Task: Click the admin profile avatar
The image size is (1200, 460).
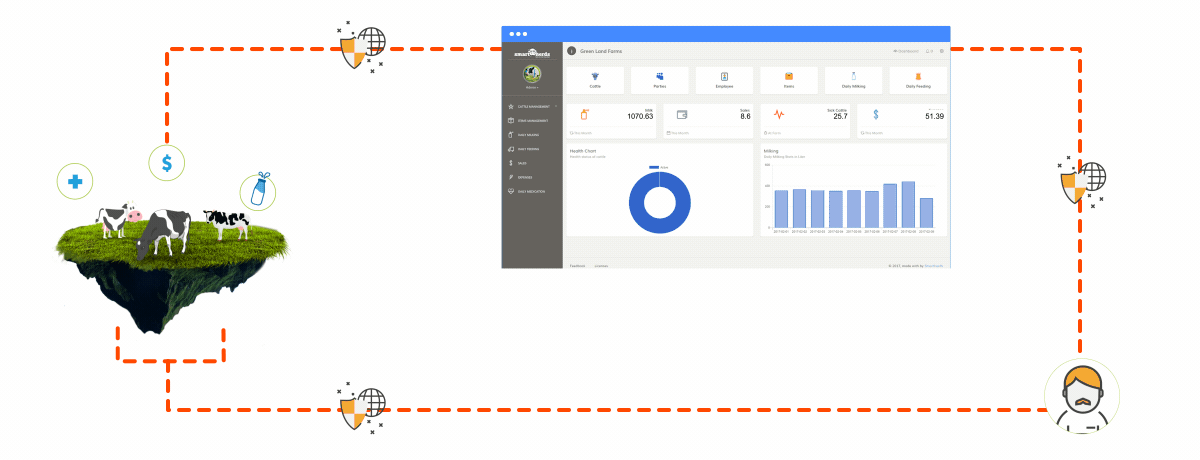Action: pyautogui.click(x=532, y=74)
